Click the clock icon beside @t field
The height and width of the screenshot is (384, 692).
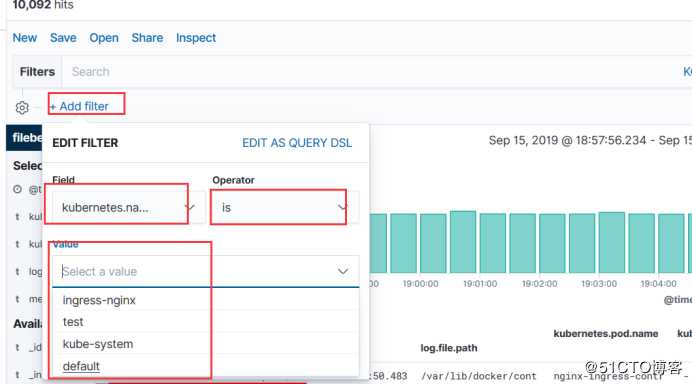(17, 189)
